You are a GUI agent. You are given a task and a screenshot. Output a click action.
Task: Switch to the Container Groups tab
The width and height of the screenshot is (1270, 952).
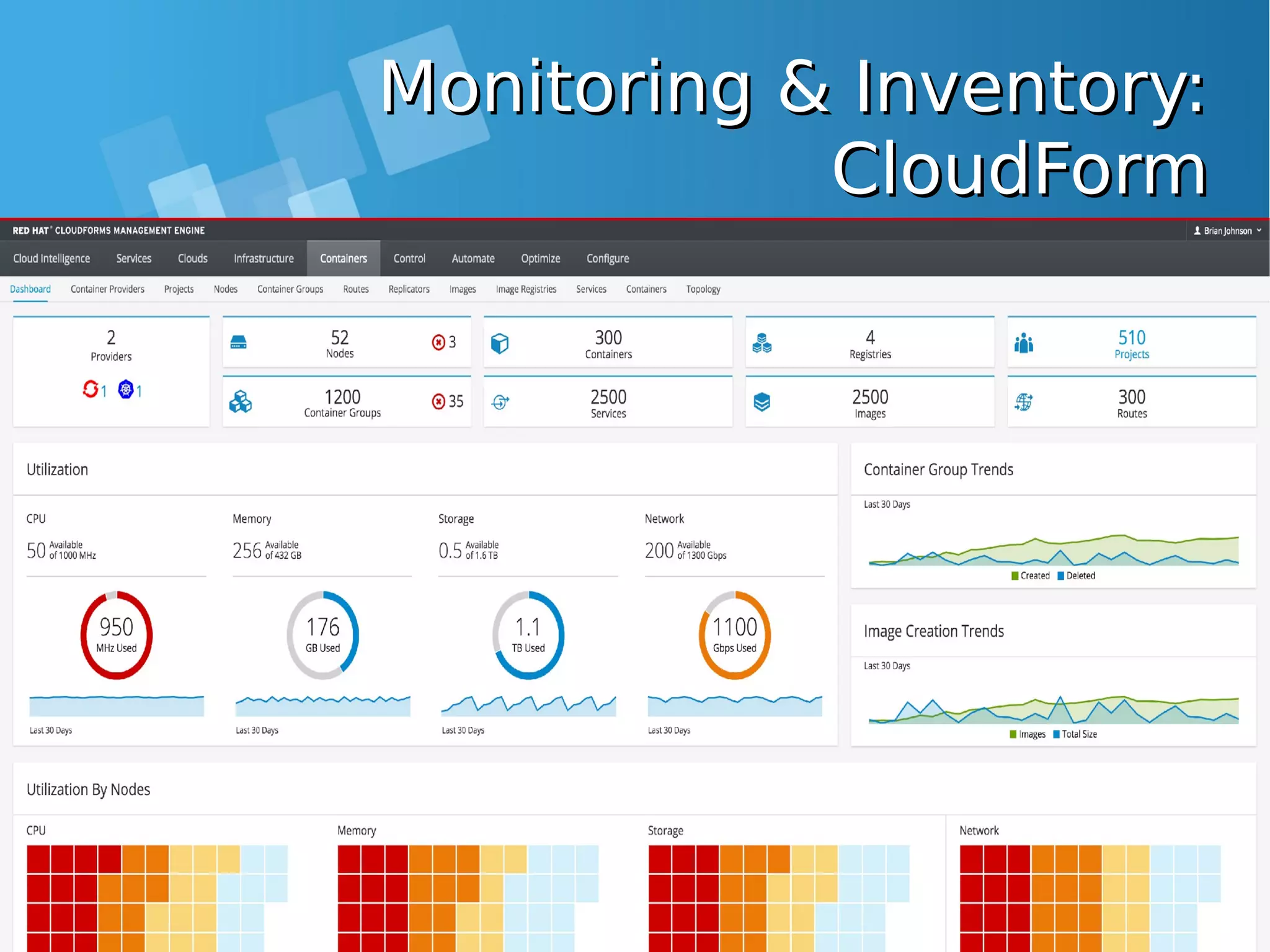[290, 289]
